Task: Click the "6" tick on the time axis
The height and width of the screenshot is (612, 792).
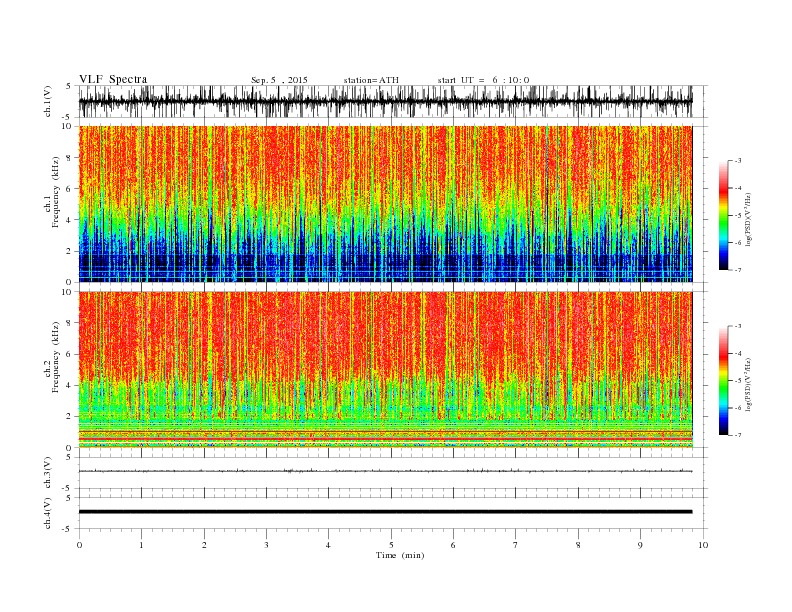Action: pyautogui.click(x=453, y=545)
